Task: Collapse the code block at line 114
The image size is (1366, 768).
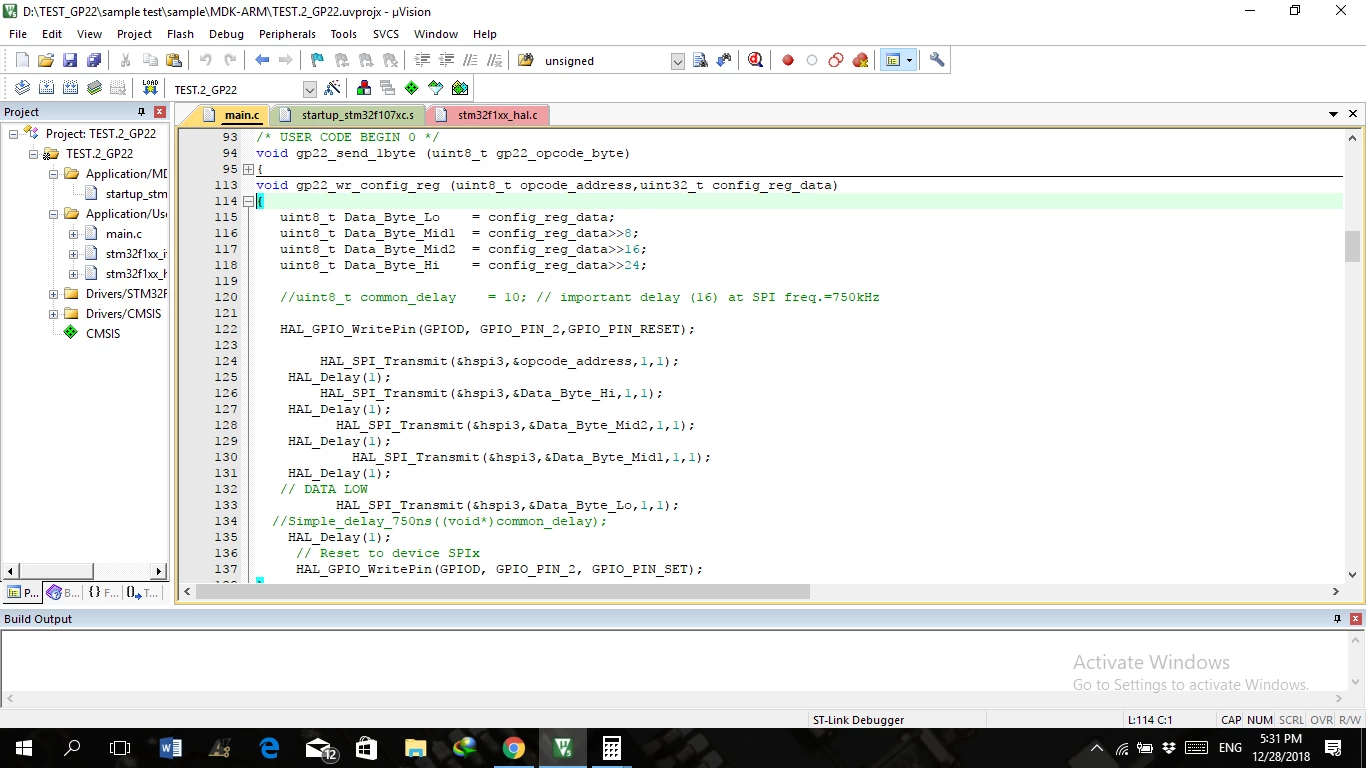Action: 249,201
